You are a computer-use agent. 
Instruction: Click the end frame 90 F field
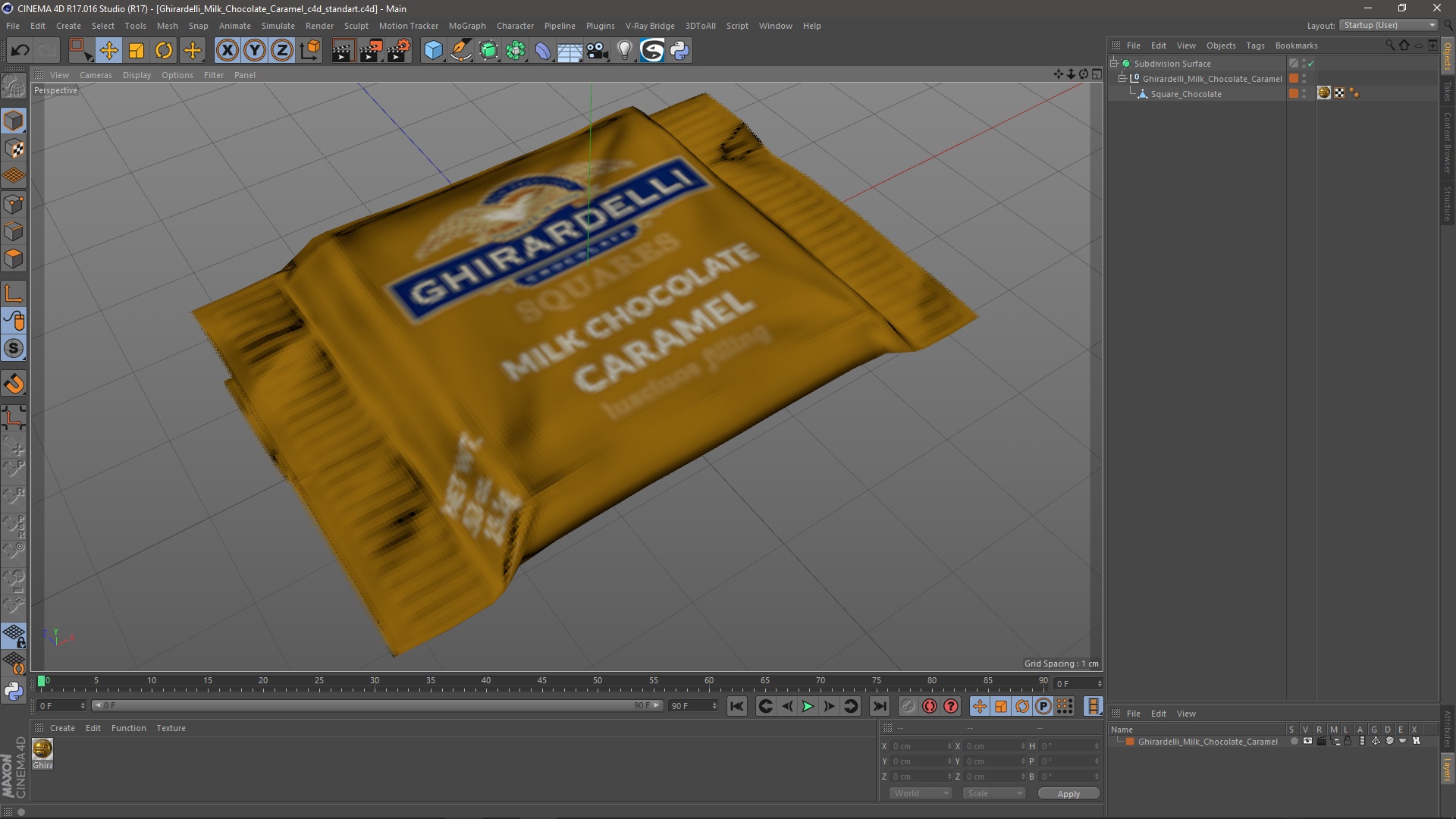click(692, 705)
